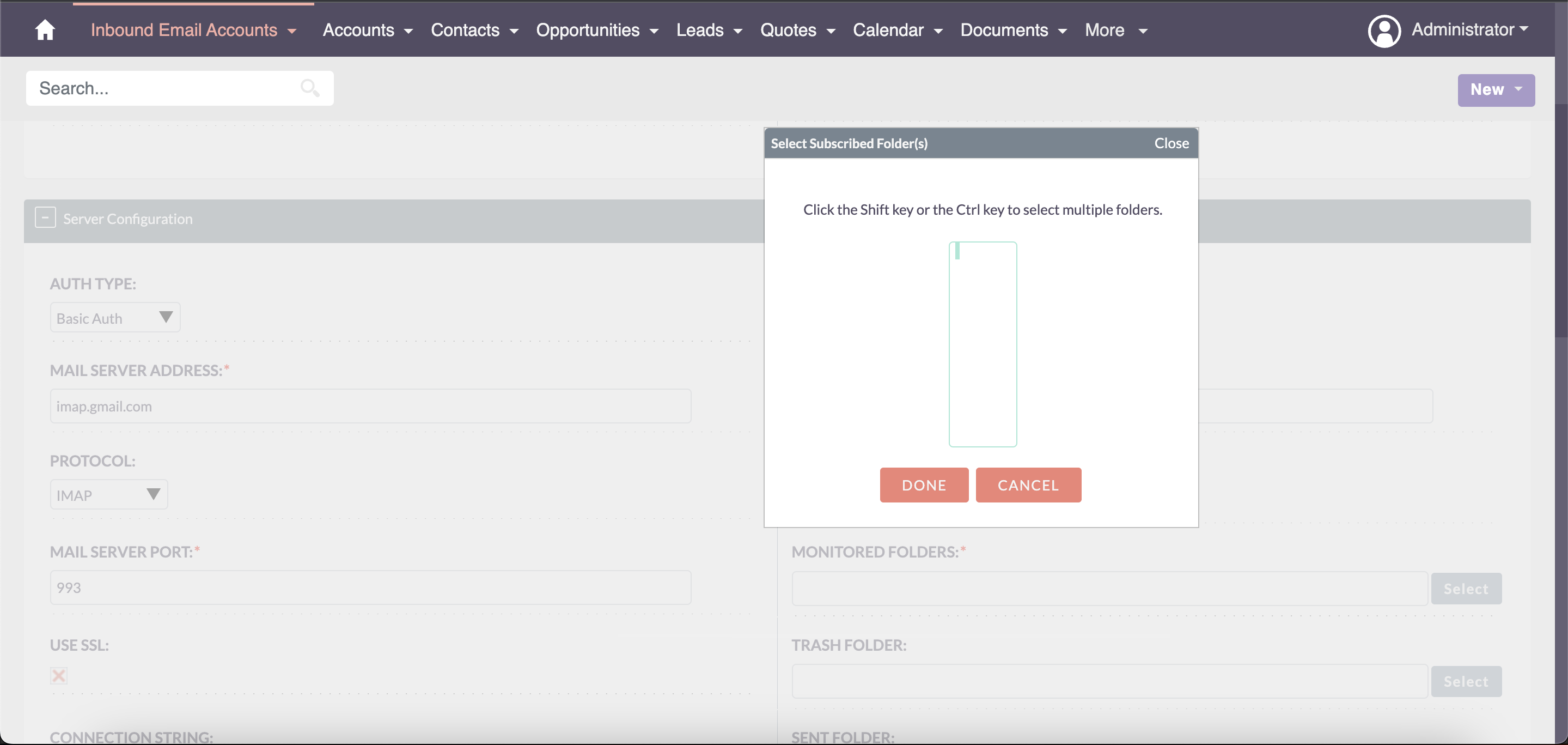Open the Documents menu
Viewport: 1568px width, 745px height.
point(1014,30)
